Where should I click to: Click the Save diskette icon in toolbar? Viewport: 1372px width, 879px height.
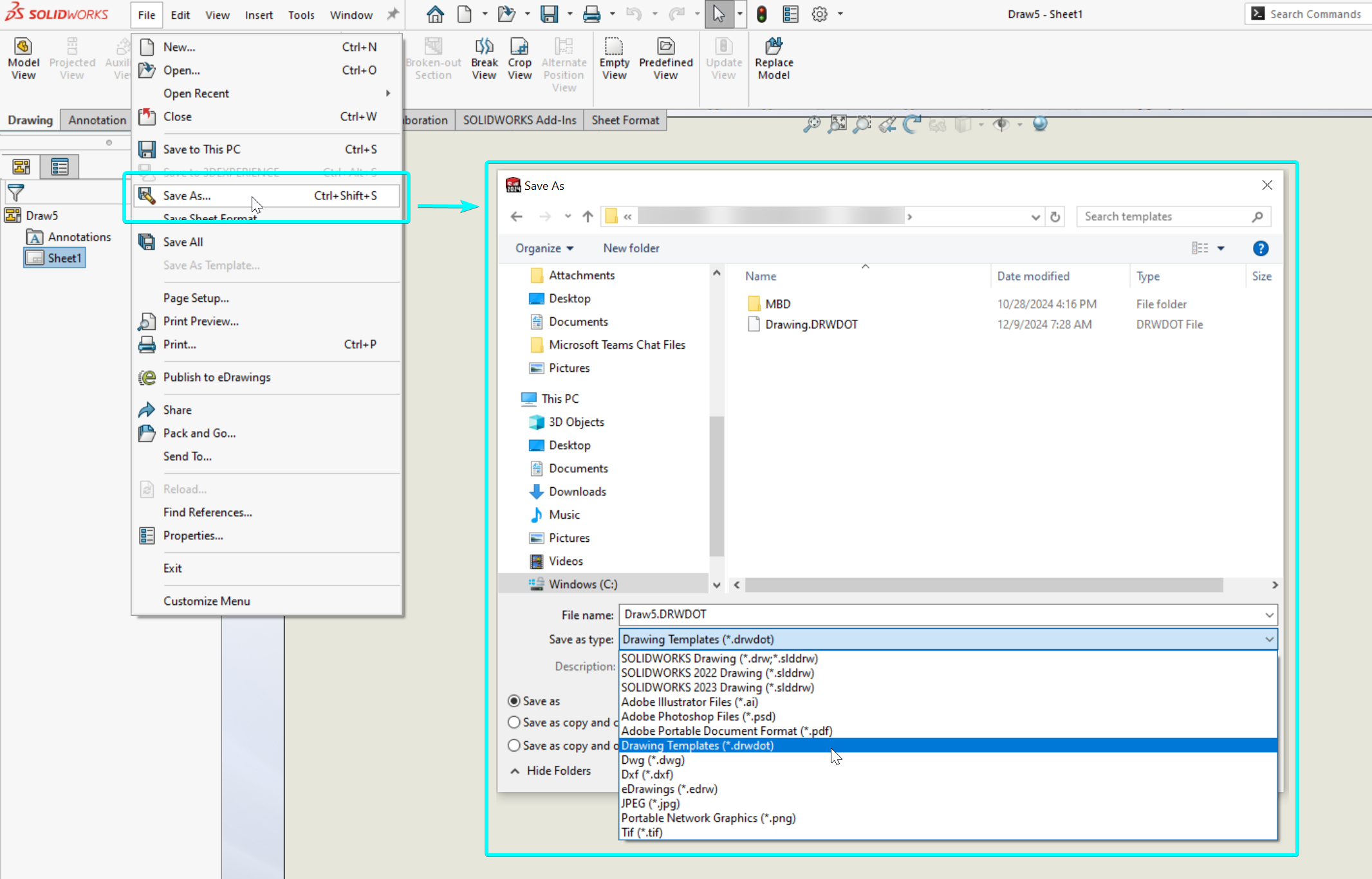tap(549, 14)
